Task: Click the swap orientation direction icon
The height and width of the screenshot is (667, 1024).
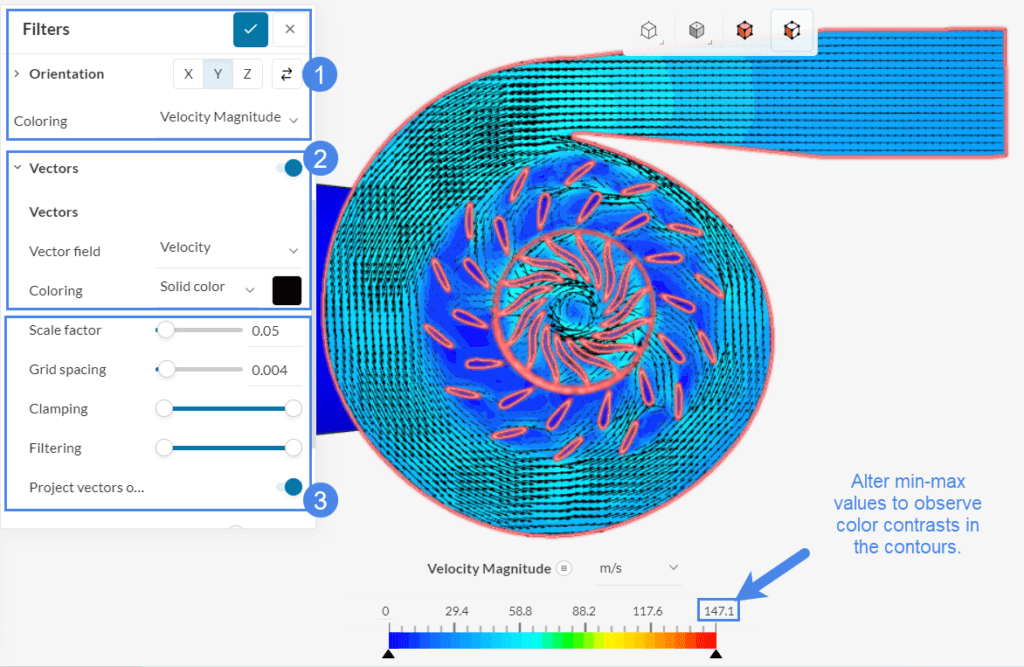Action: point(287,73)
